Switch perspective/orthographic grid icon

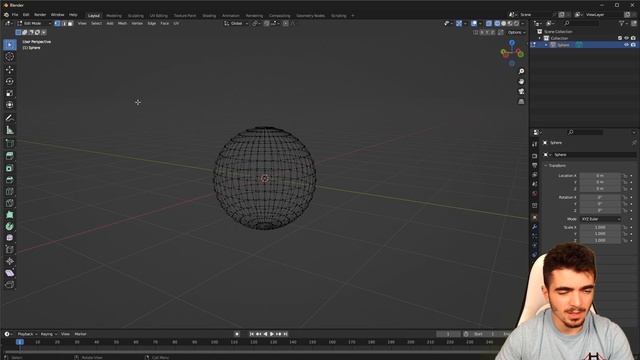521,102
